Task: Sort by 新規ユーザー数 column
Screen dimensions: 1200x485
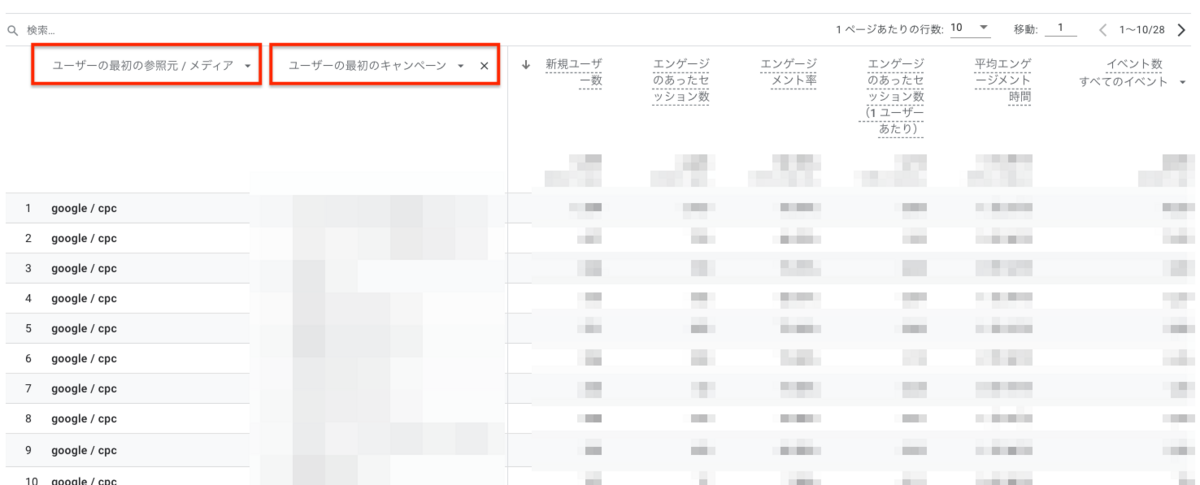Action: (x=574, y=73)
